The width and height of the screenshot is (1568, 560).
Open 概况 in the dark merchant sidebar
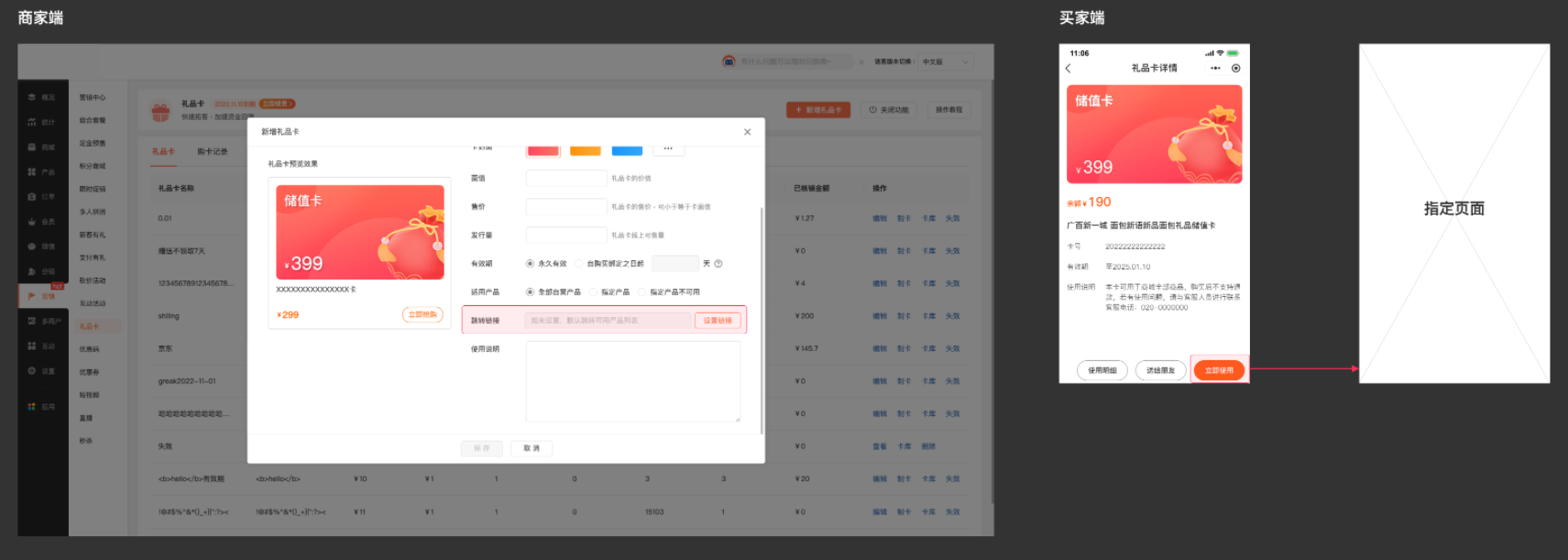(x=42, y=97)
